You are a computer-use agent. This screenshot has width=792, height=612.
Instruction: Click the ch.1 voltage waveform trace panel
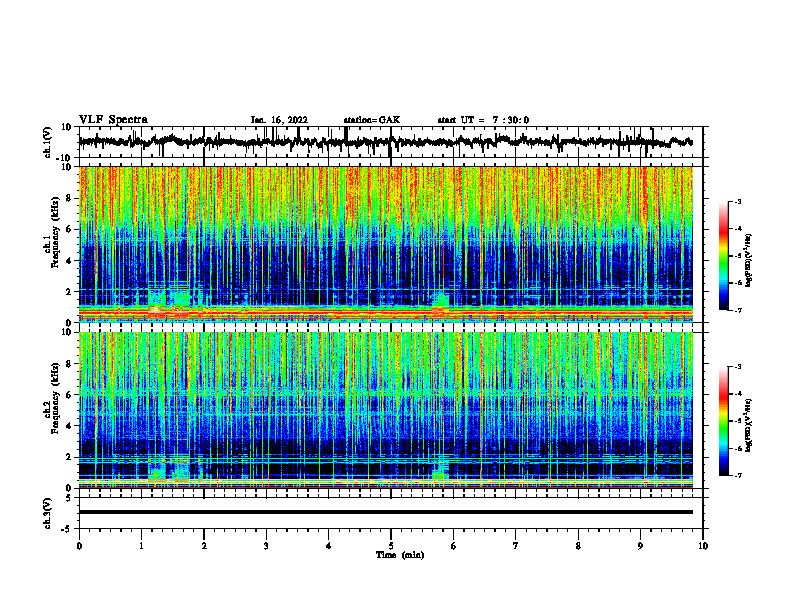pyautogui.click(x=391, y=142)
